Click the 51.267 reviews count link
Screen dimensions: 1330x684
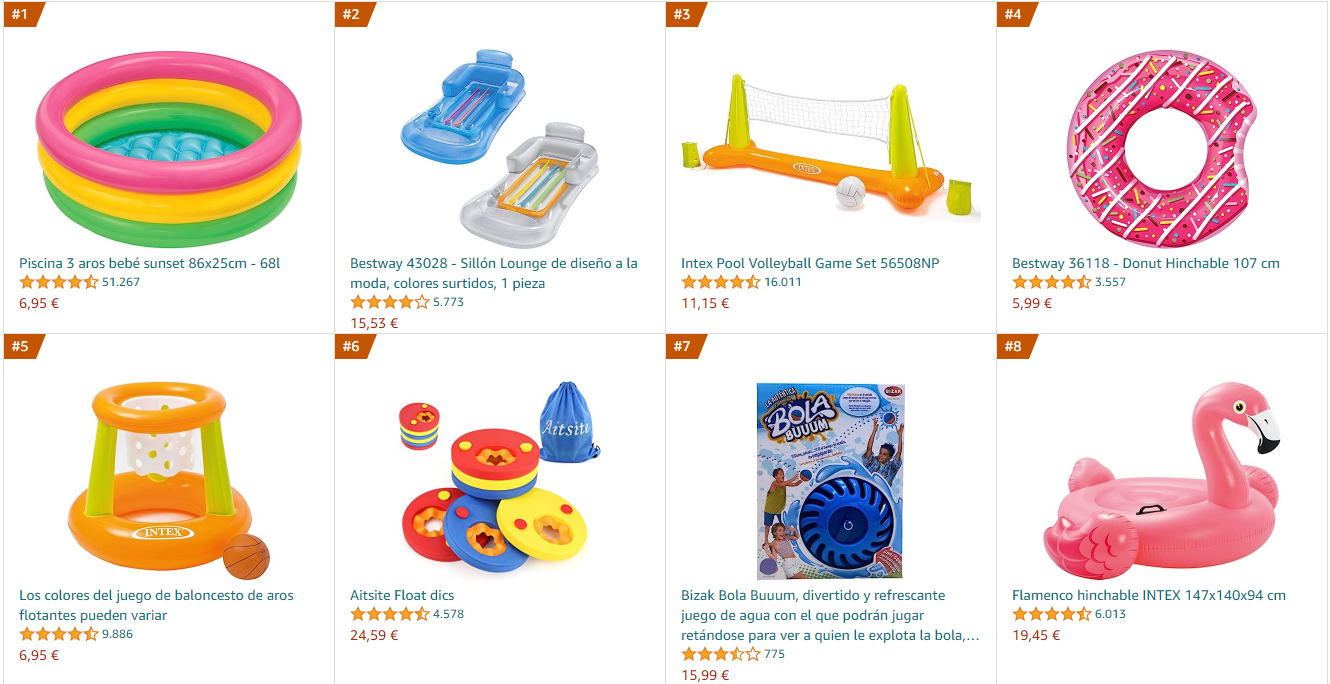click(x=121, y=282)
